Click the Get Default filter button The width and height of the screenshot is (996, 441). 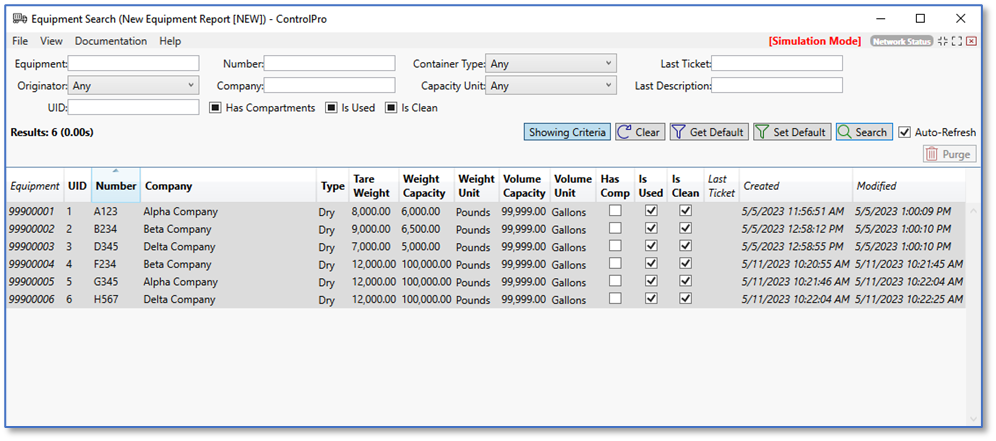tap(708, 132)
